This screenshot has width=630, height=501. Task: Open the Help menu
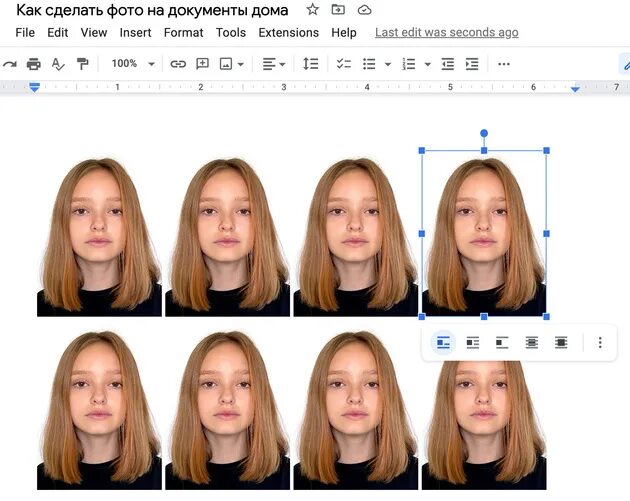(344, 33)
